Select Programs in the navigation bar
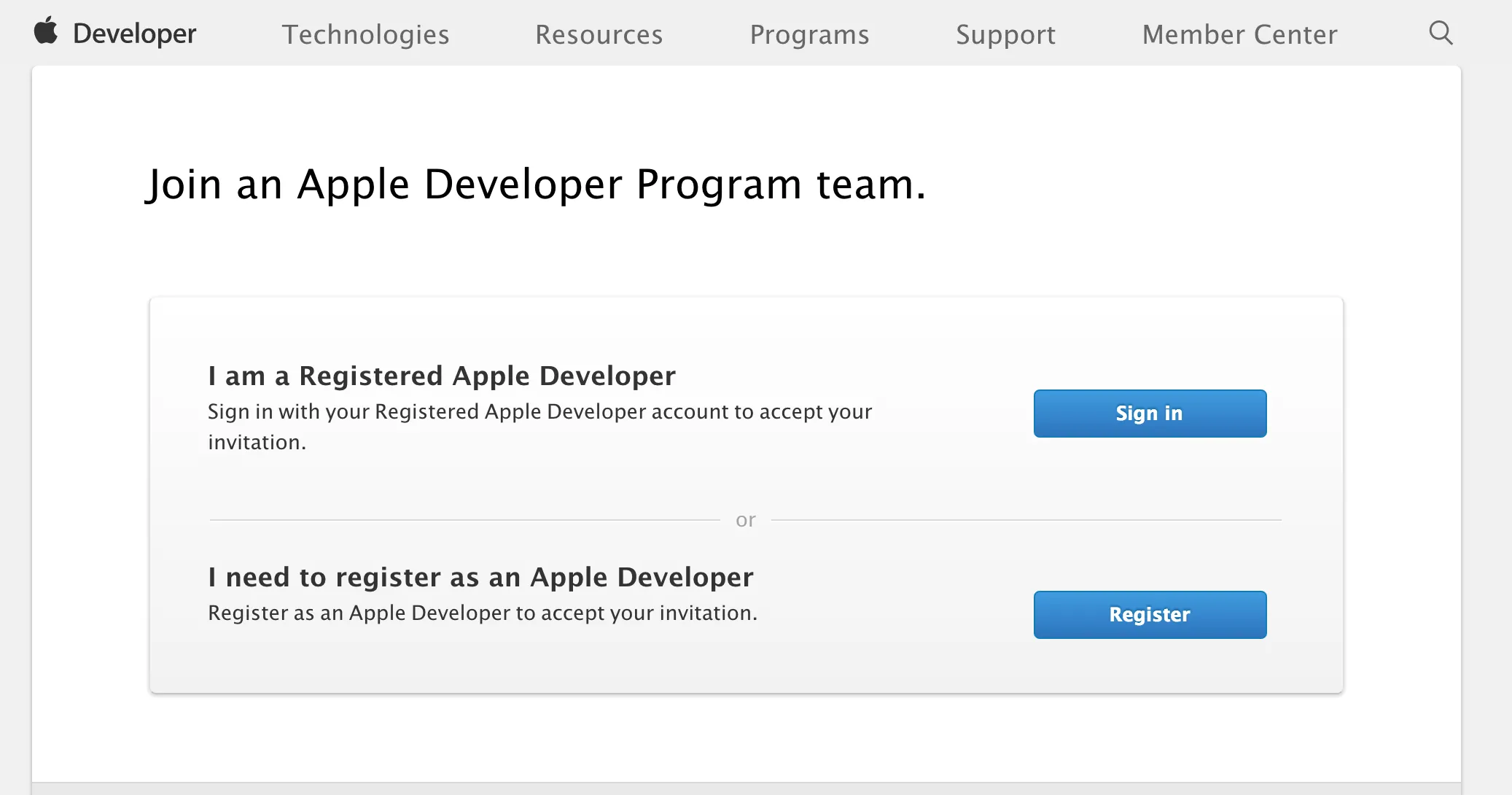The image size is (1512, 795). coord(809,34)
